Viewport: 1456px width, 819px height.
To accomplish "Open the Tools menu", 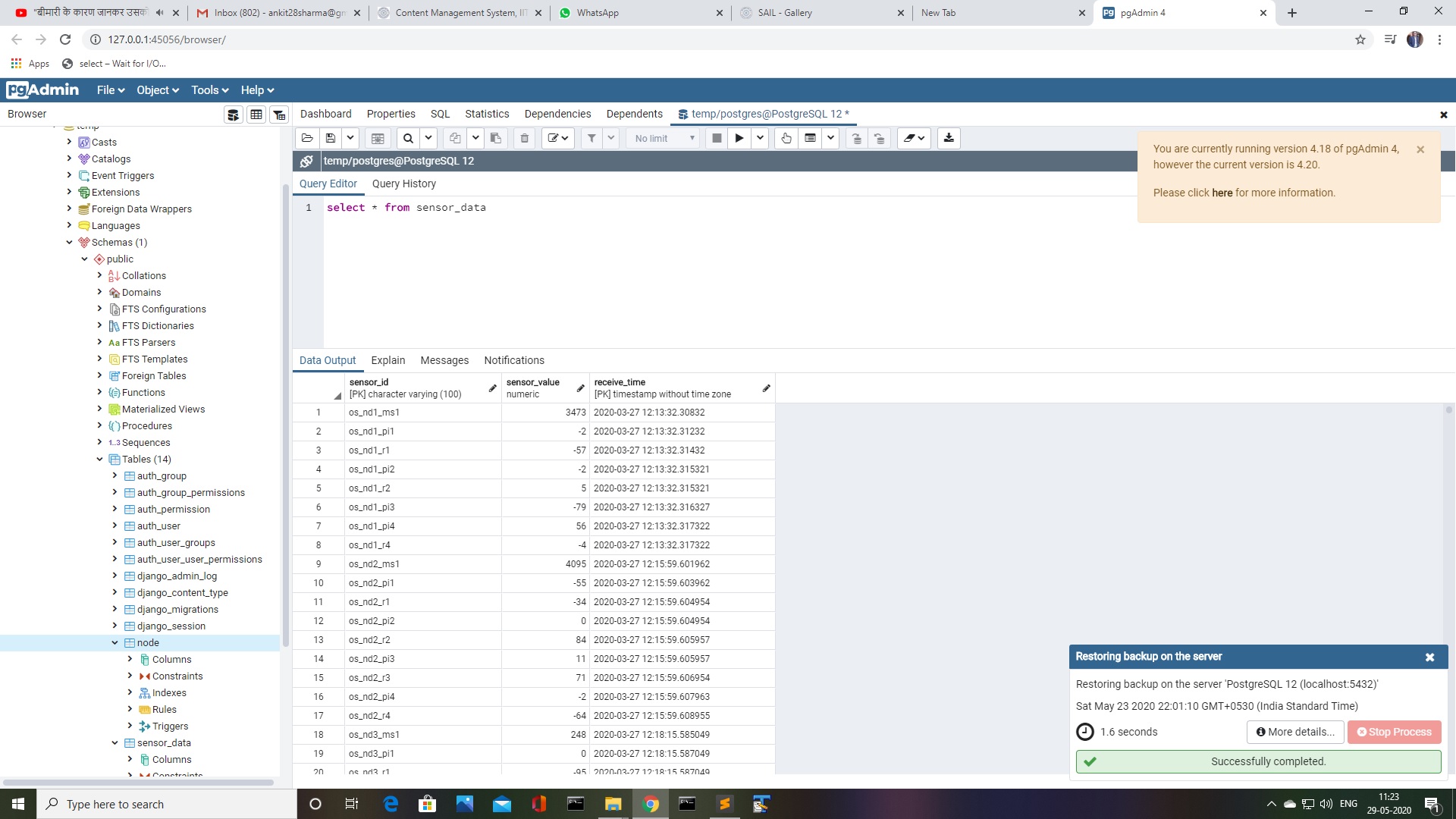I will pyautogui.click(x=209, y=89).
